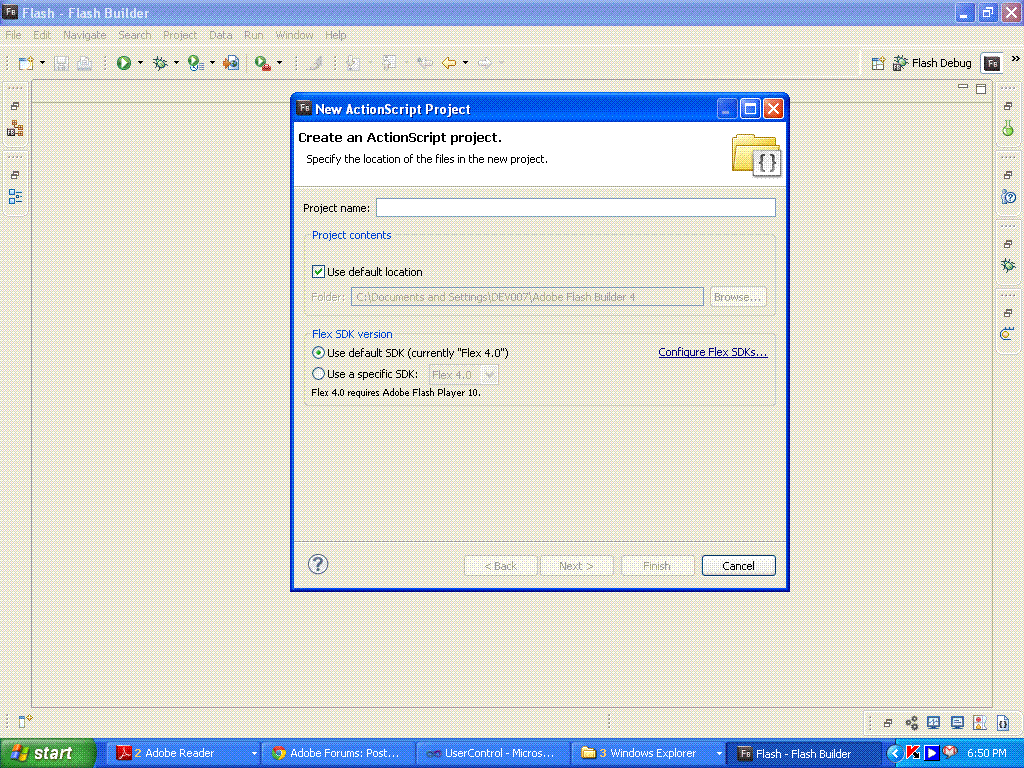Click the Windows start button
Screen dimensions: 1024x768
pos(48,753)
